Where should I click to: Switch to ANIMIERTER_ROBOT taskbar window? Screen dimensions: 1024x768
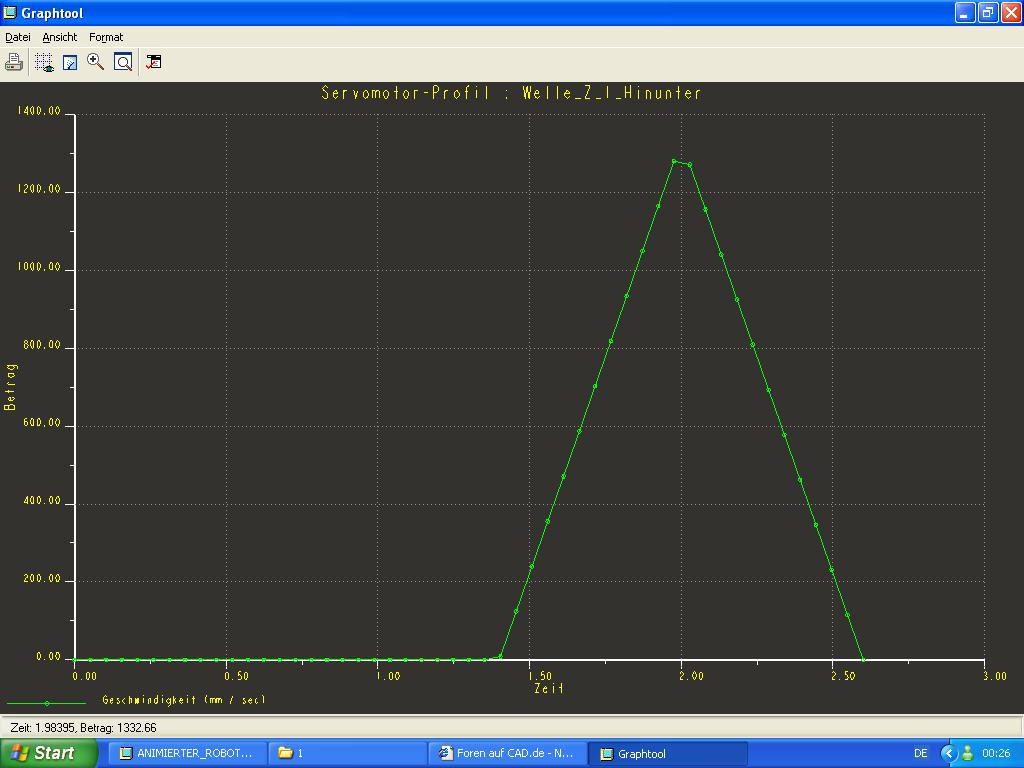[187, 754]
